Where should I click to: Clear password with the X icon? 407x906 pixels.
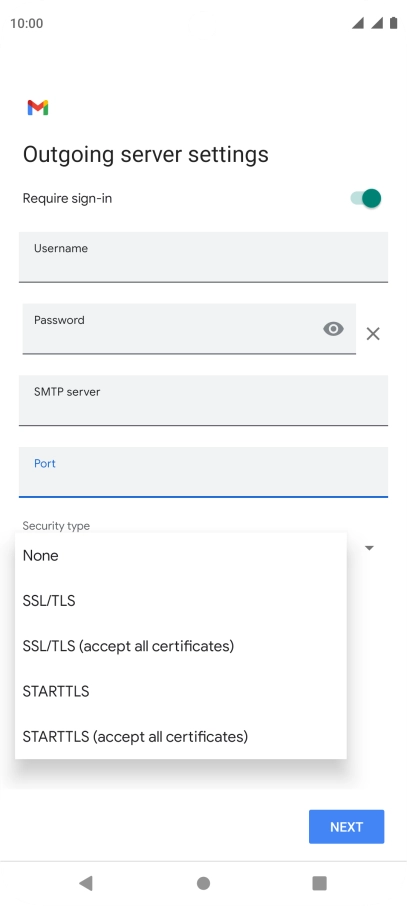tap(373, 333)
